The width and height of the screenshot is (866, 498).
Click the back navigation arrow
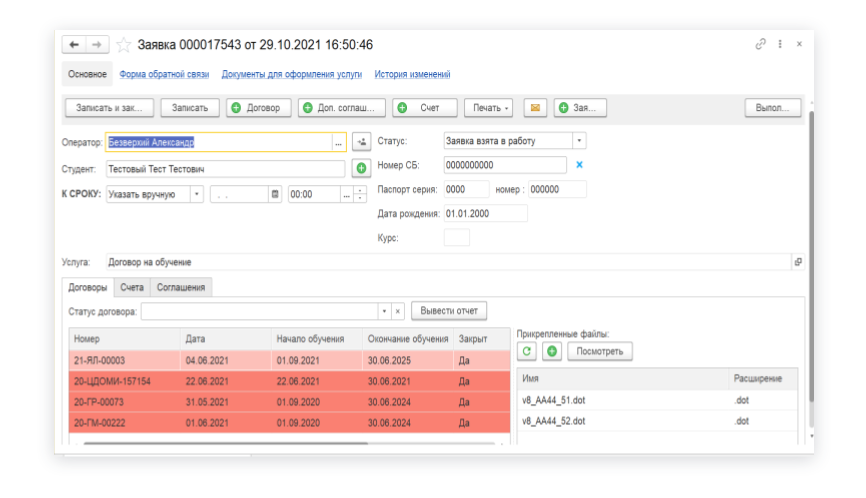(x=75, y=45)
